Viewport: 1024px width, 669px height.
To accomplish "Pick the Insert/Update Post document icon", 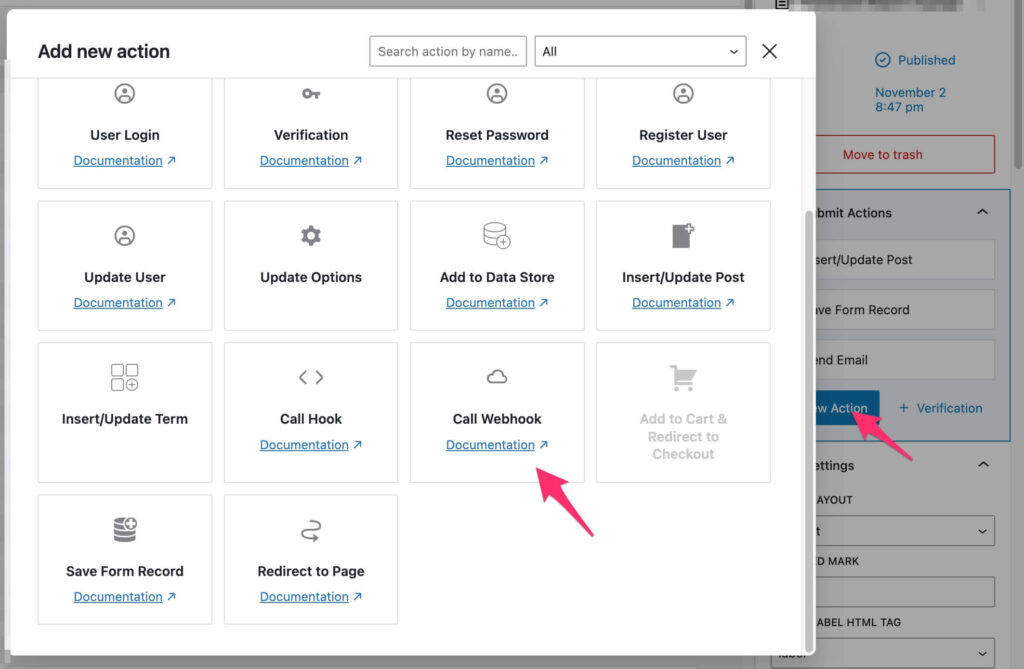I will [x=683, y=236].
